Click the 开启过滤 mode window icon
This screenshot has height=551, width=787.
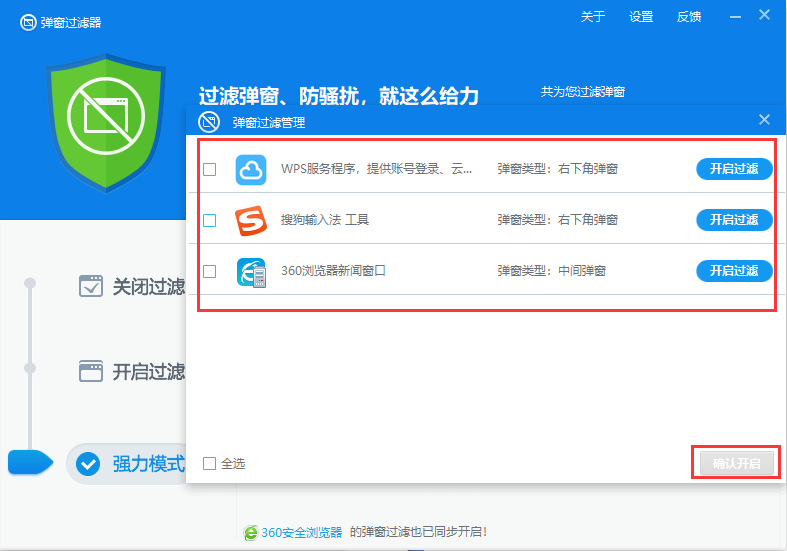tap(91, 371)
